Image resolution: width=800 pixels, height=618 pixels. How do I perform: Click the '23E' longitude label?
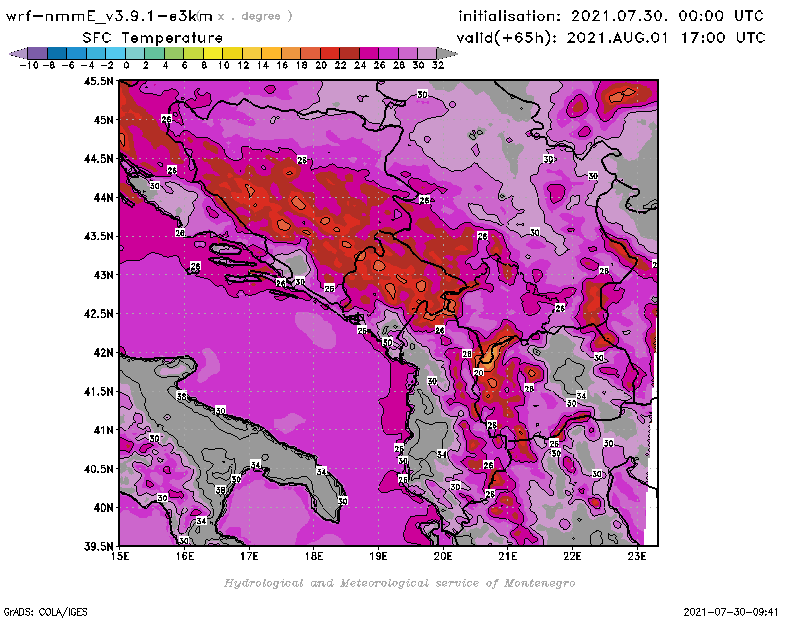pyautogui.click(x=637, y=556)
